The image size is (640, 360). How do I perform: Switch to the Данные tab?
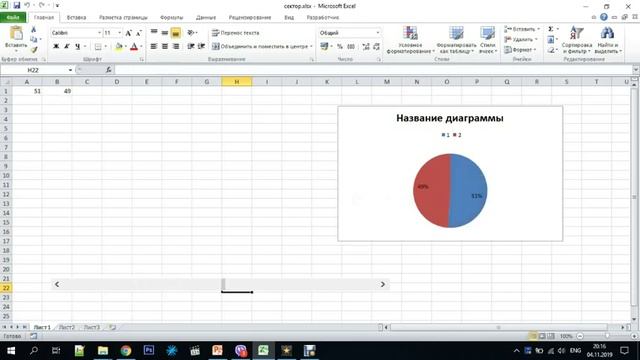click(206, 18)
